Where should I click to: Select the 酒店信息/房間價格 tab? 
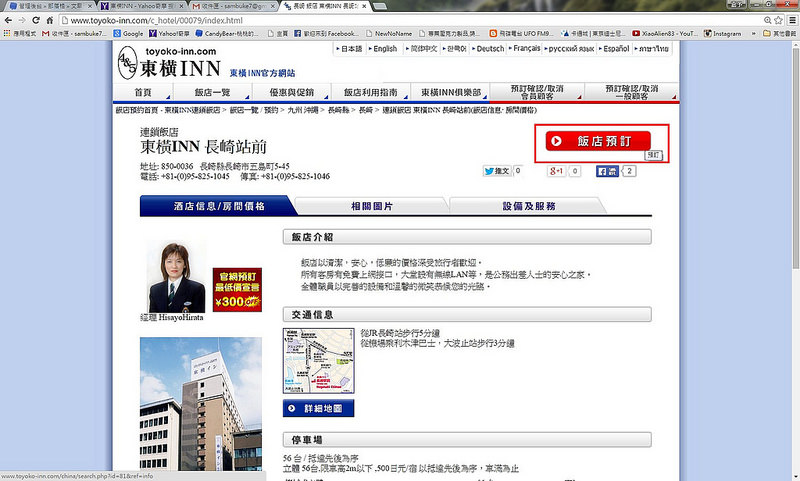219,206
